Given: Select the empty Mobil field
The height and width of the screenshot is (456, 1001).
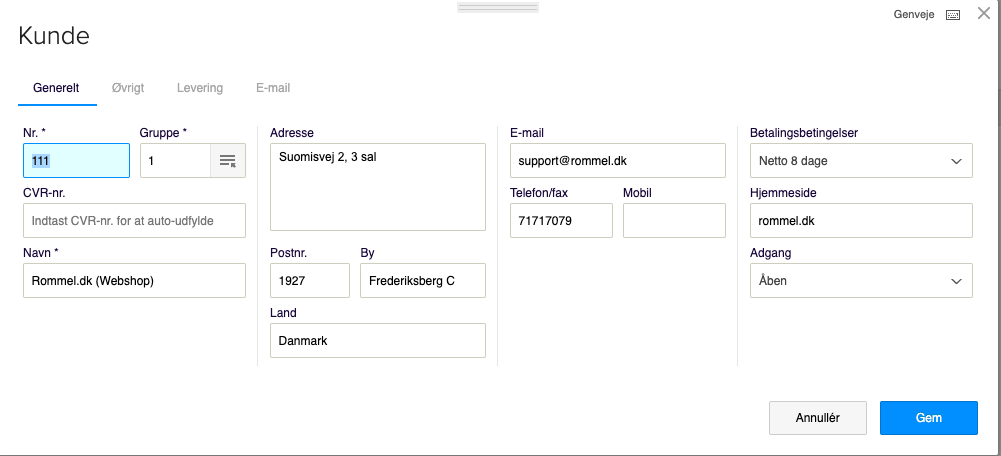Looking at the screenshot, I should coord(674,220).
